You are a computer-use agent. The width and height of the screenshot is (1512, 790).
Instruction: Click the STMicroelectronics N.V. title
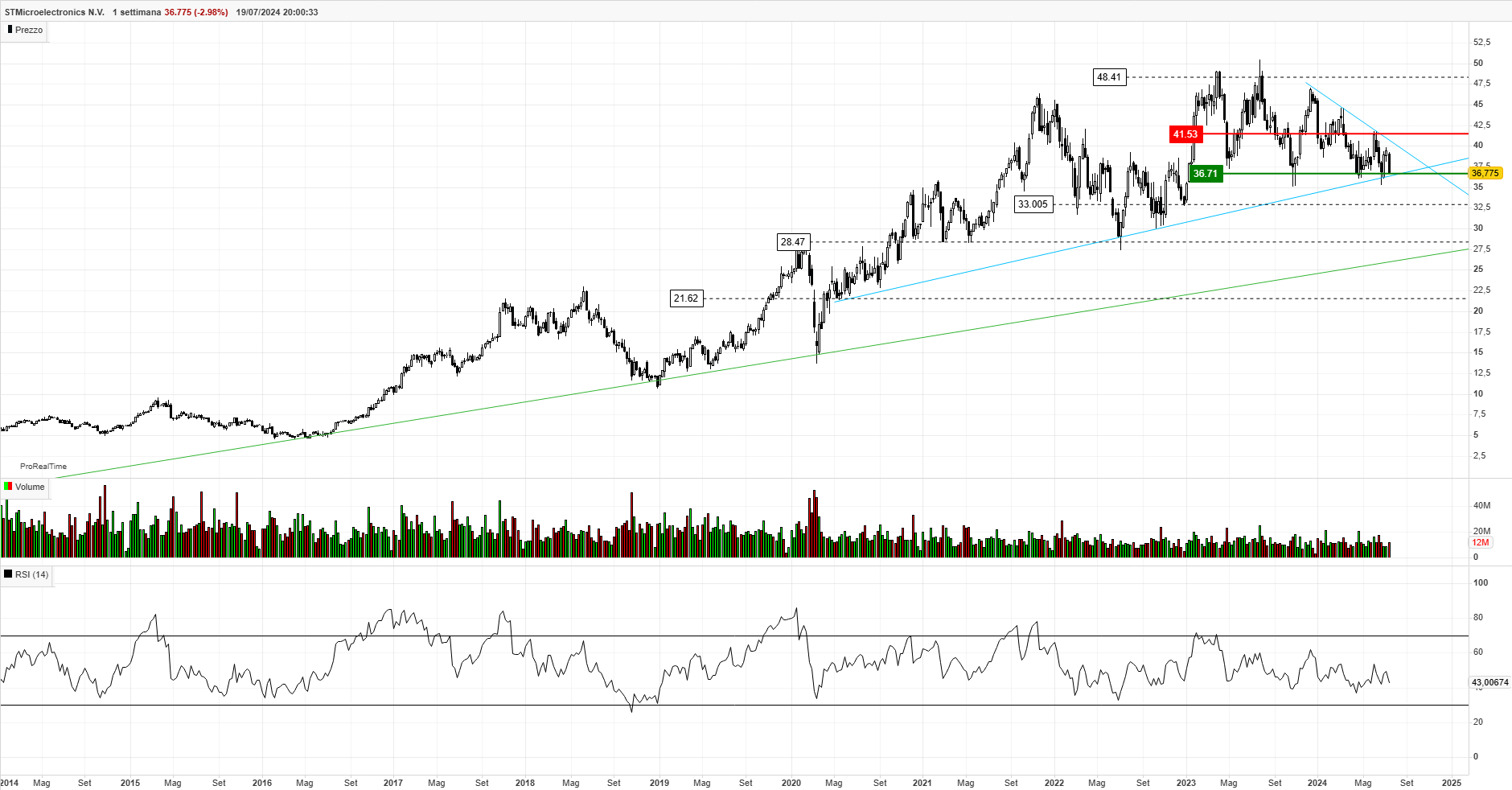tap(55, 12)
